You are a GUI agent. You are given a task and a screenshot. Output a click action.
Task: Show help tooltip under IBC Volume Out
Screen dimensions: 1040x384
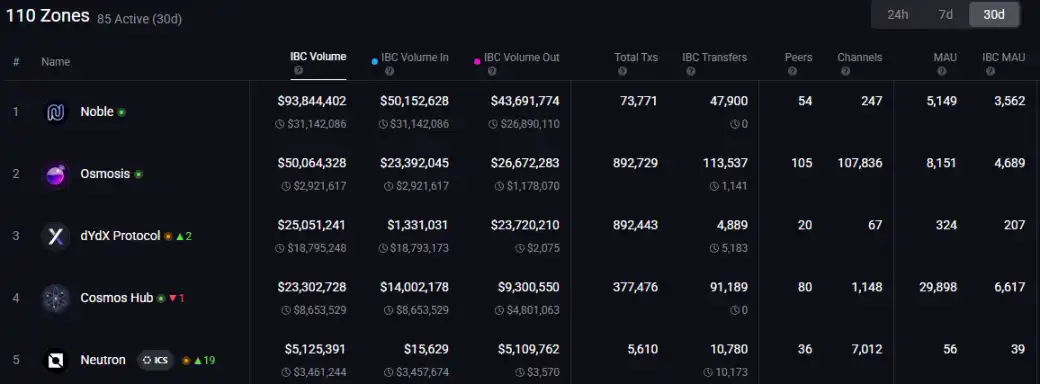pos(491,71)
